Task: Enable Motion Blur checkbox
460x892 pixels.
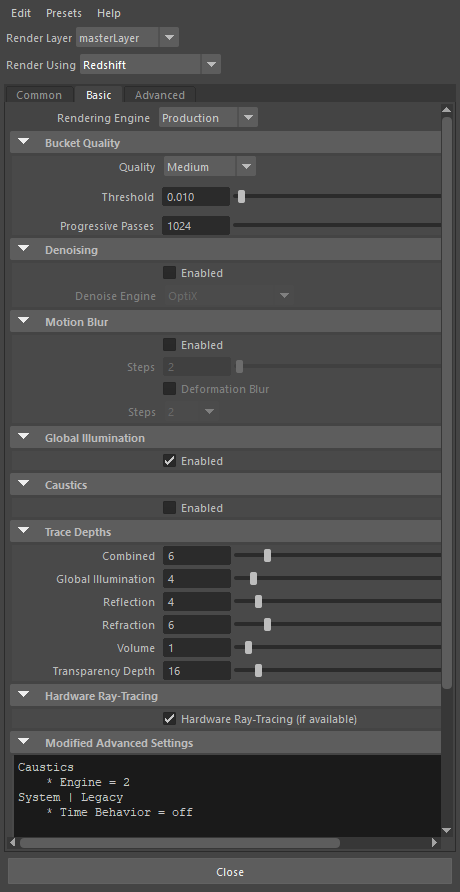Action: click(169, 345)
